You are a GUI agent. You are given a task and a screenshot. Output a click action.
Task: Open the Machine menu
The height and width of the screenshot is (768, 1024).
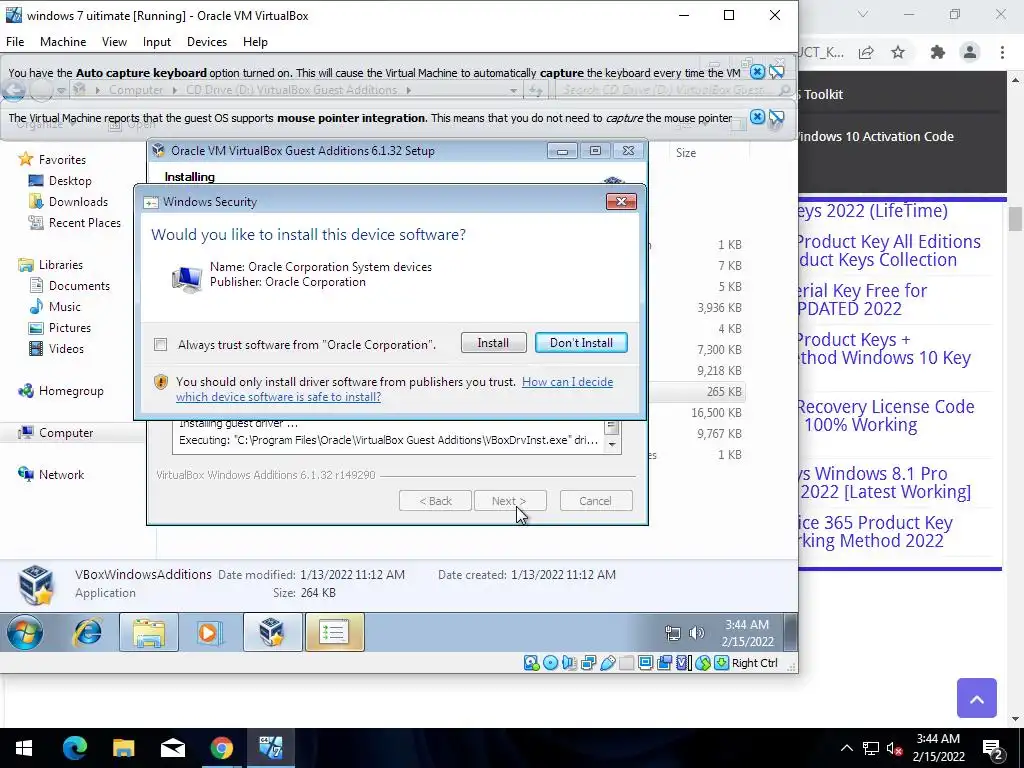tap(63, 42)
